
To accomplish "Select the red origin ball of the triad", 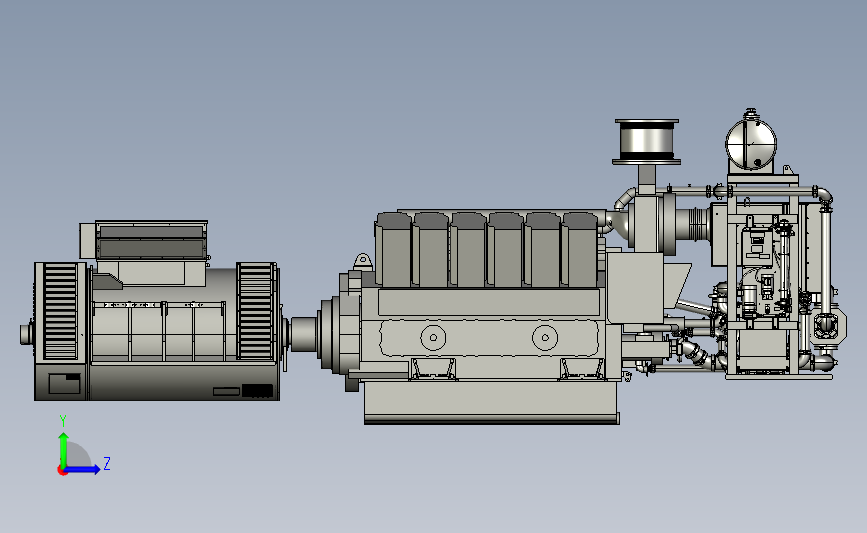I will click(62, 471).
